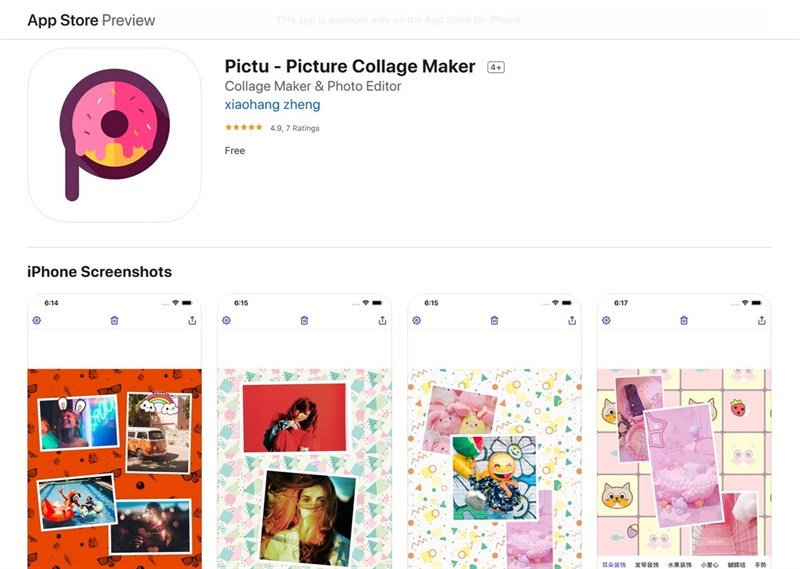The width and height of the screenshot is (800, 569).
Task: Click trash icon in fourth screenshot
Action: [684, 321]
